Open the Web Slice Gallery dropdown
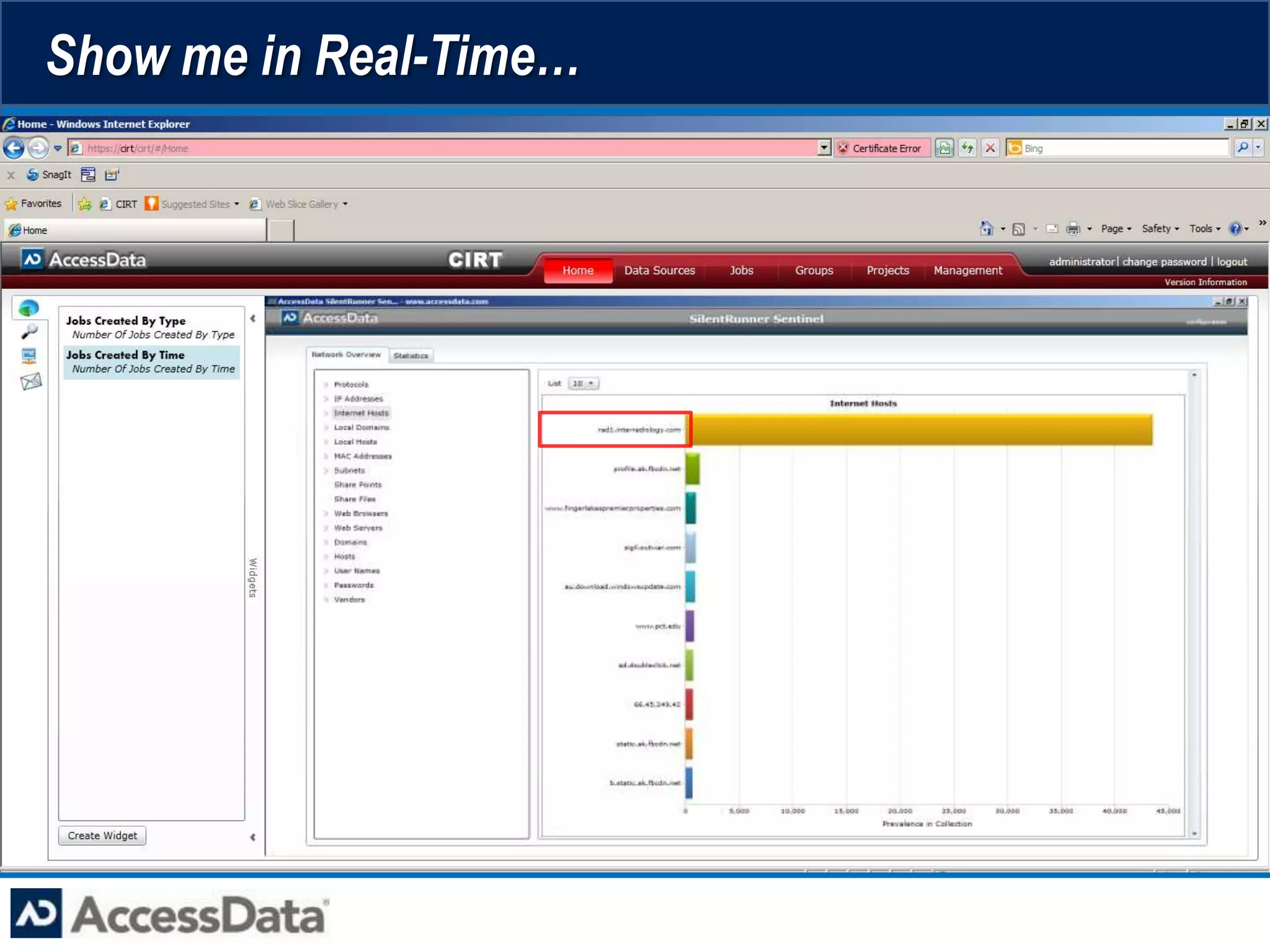Screen dimensions: 1270x952 (299, 204)
